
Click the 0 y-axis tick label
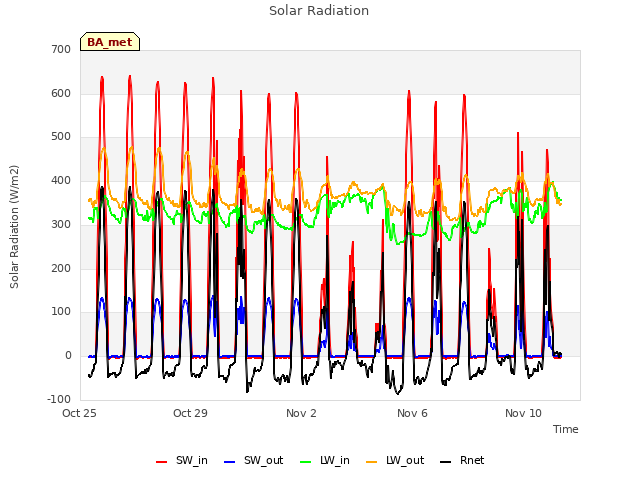pyautogui.click(x=68, y=356)
